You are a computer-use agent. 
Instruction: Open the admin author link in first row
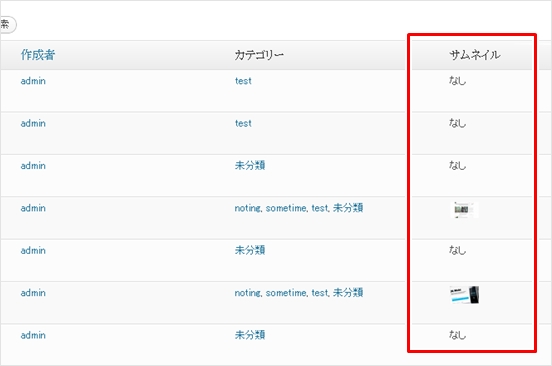(33, 81)
